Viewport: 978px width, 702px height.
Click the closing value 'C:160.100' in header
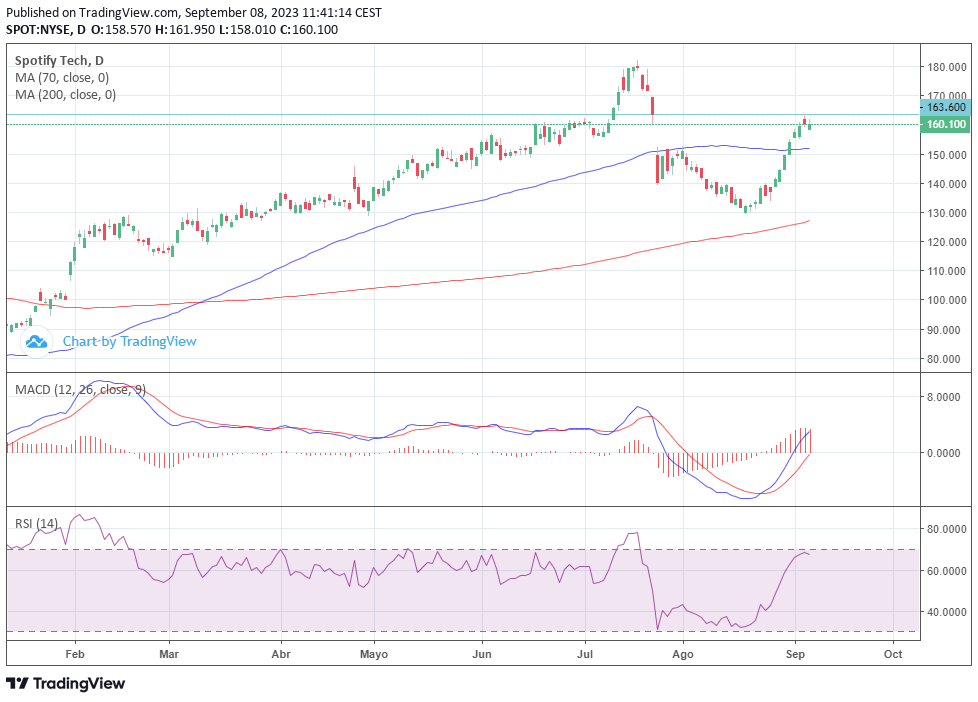click(309, 30)
